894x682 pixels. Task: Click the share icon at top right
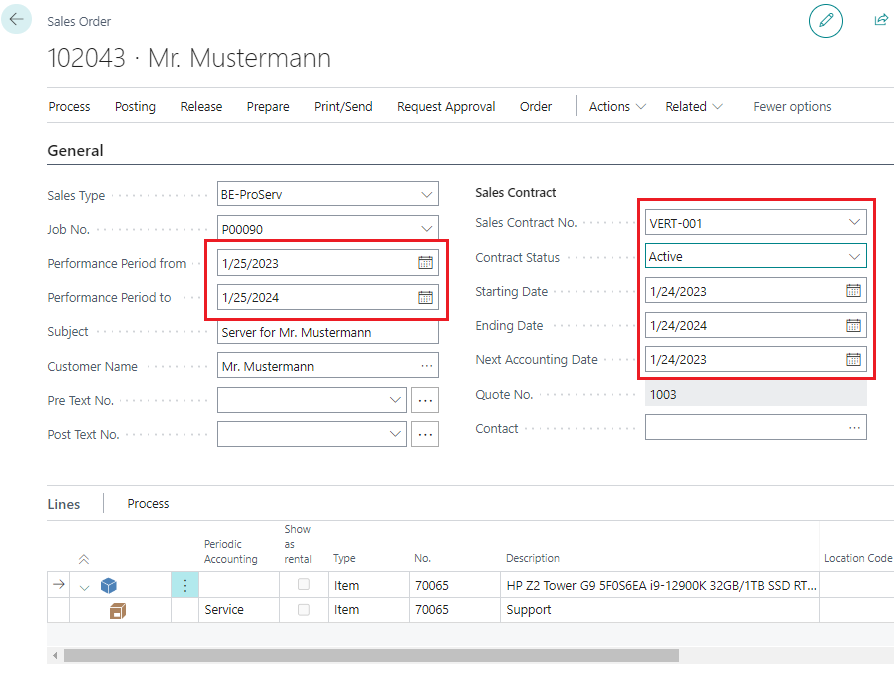881,21
